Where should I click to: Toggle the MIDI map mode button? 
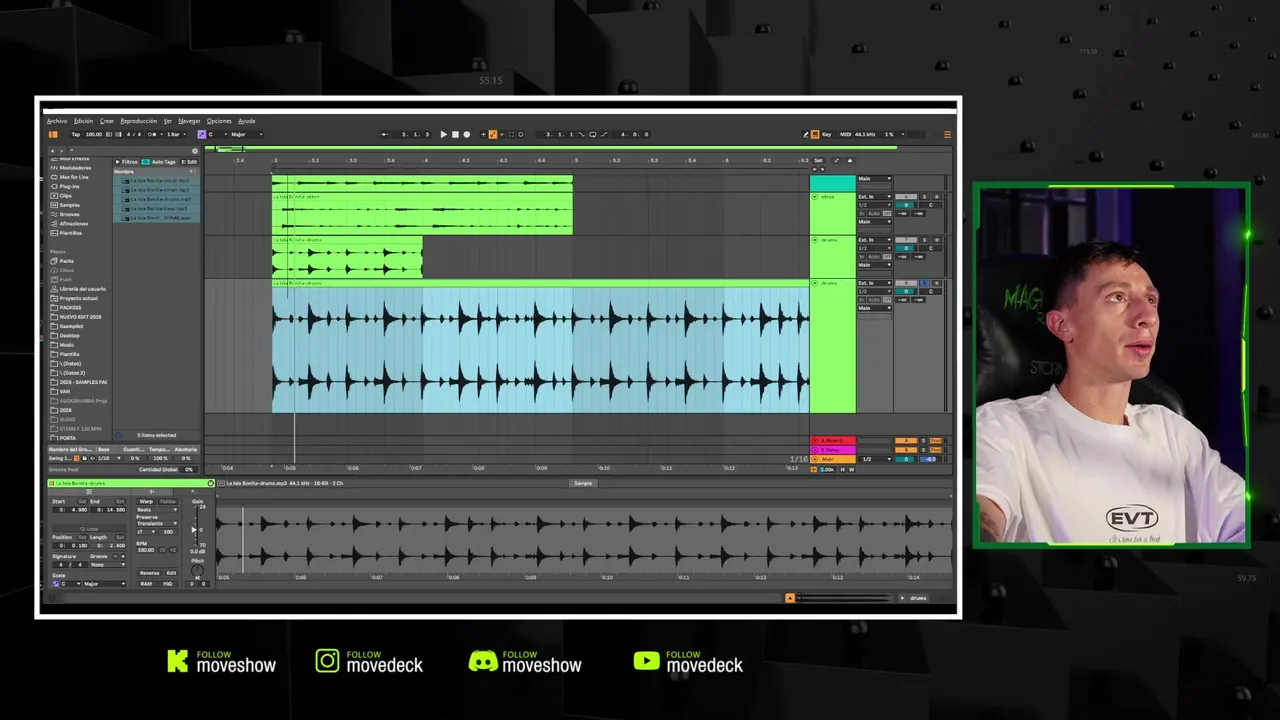pyautogui.click(x=845, y=134)
